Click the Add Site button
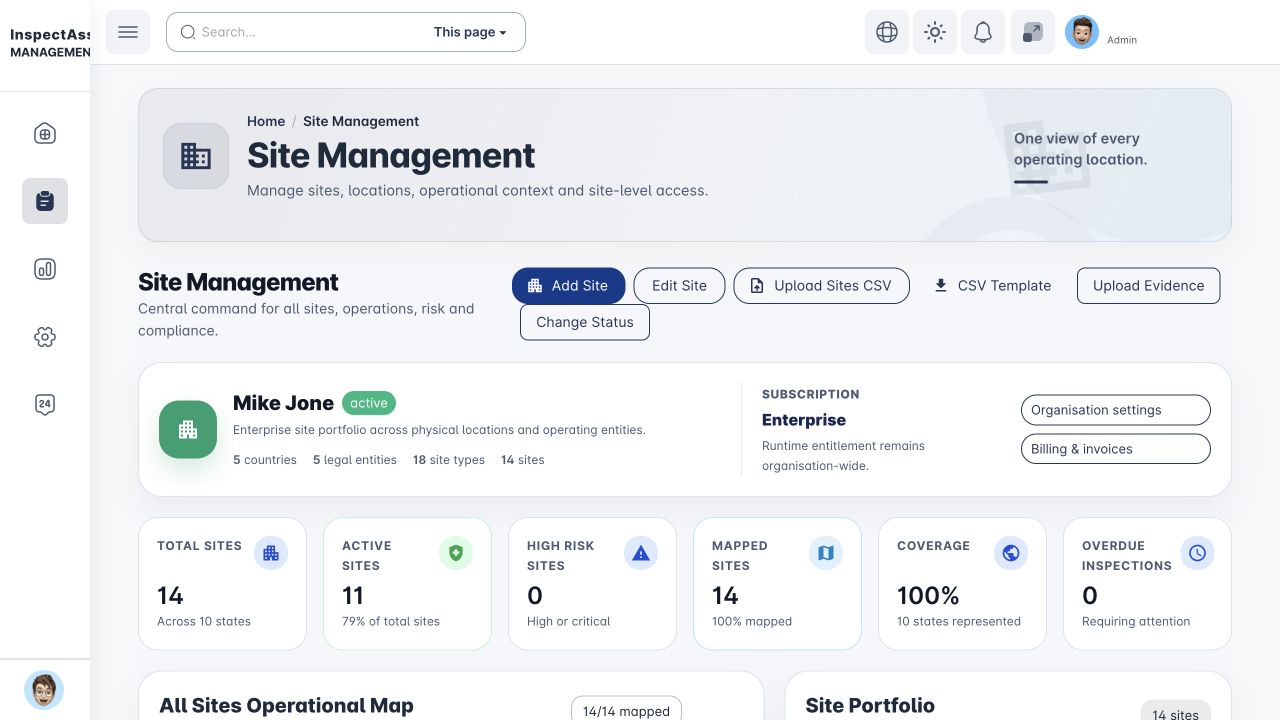The height and width of the screenshot is (720, 1280). click(568, 285)
